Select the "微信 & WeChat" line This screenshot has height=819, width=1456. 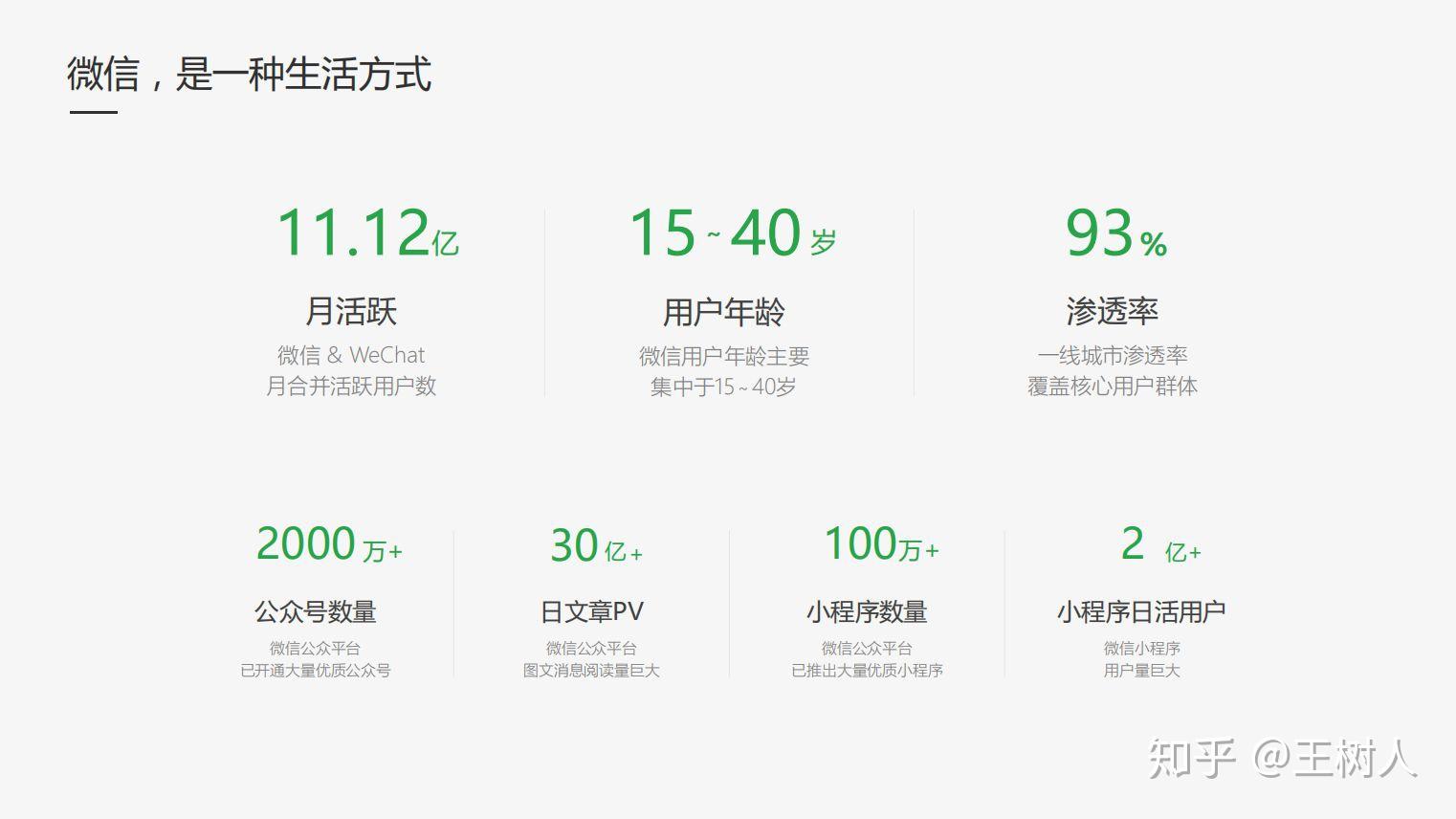point(351,355)
